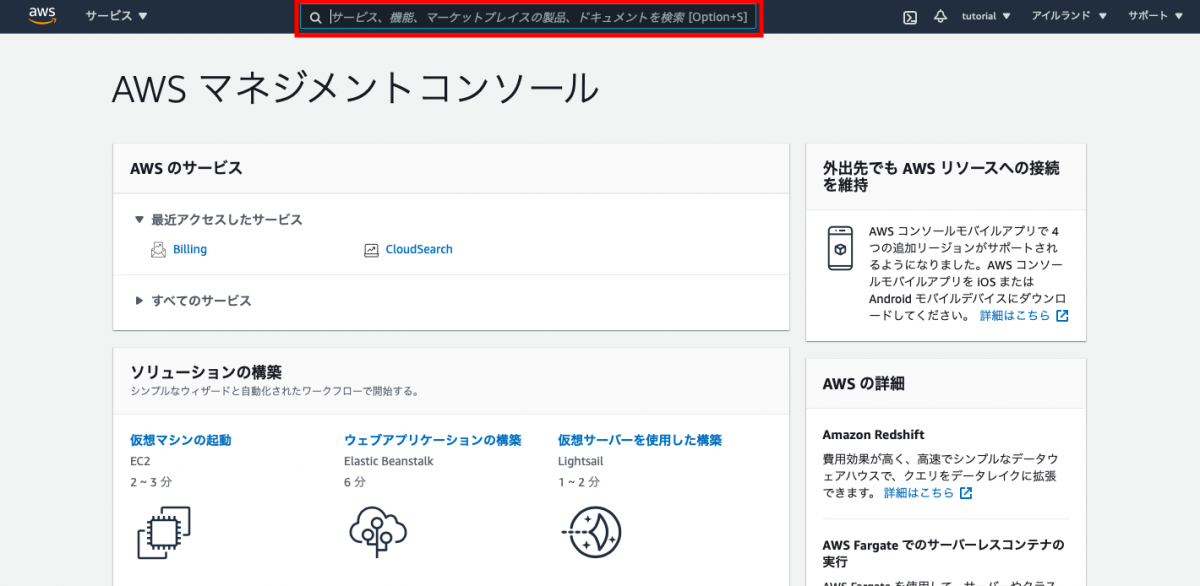Click the Lightsail sail icon
Viewport: 1200px width, 586px height.
pos(592,531)
